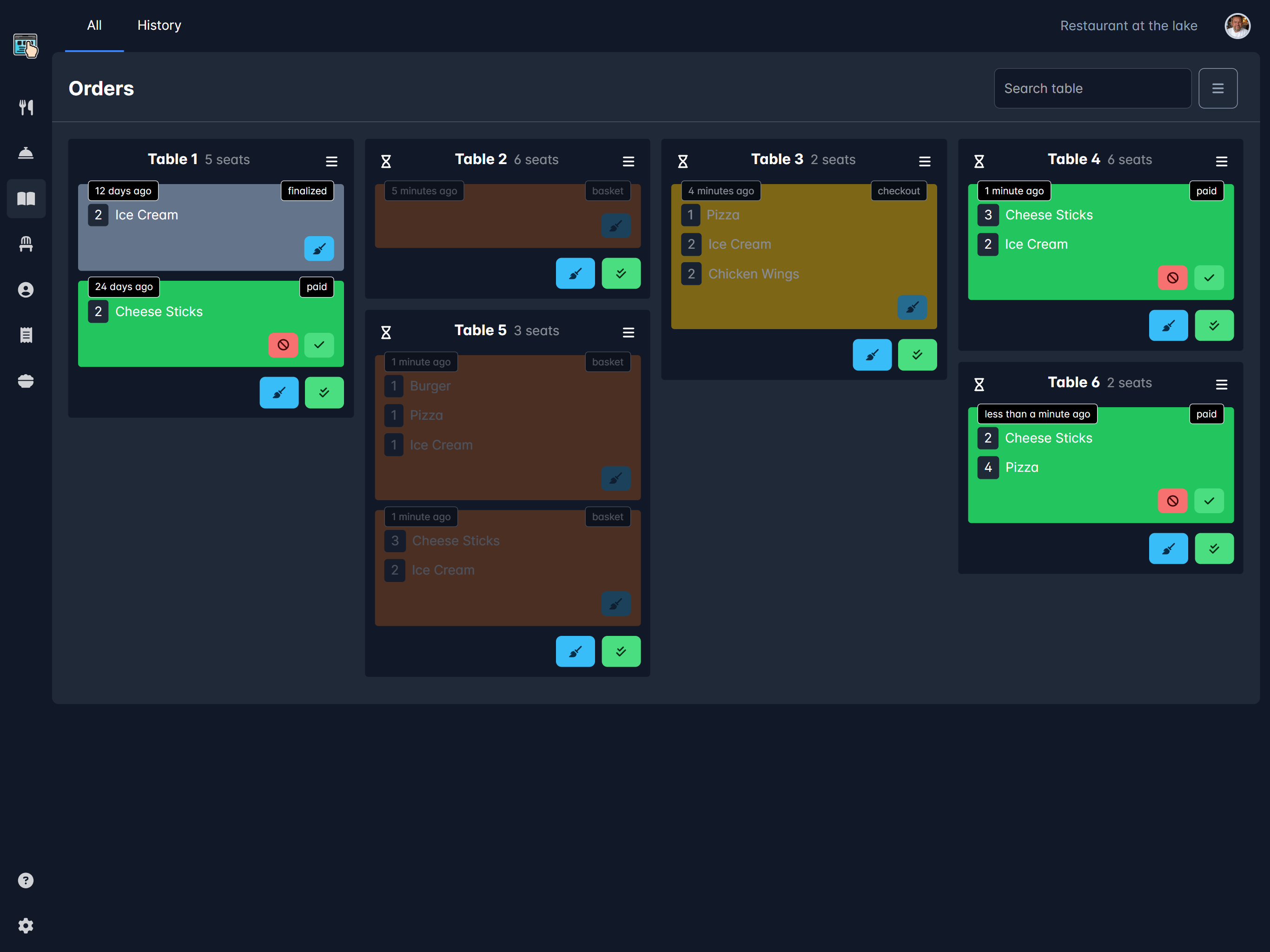Open Table 1 hamburger menu
This screenshot has height=952, width=1270.
331,161
